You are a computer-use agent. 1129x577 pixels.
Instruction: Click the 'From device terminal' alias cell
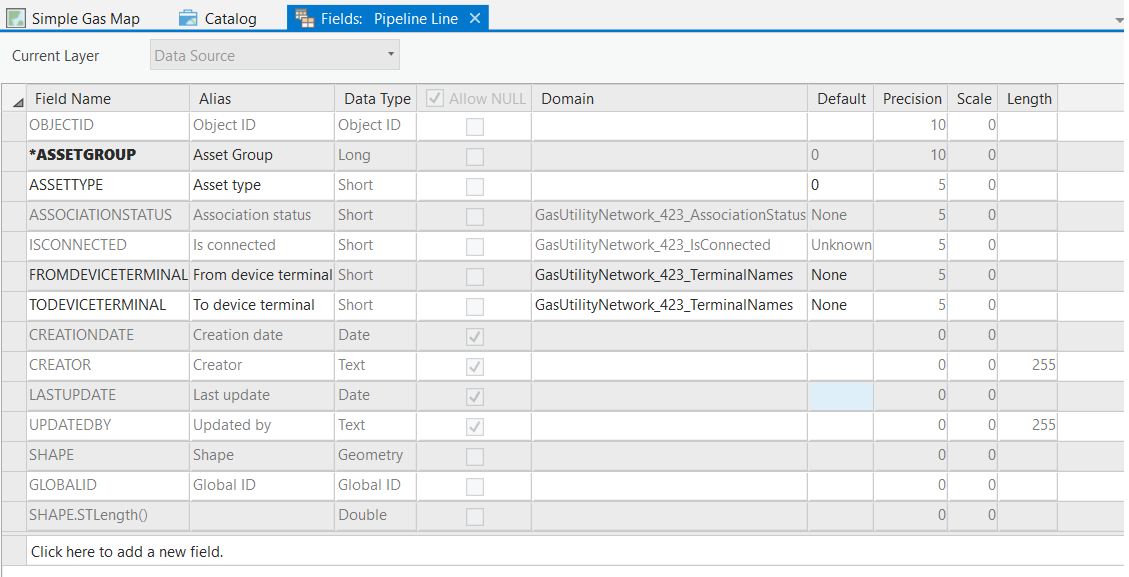pos(262,275)
